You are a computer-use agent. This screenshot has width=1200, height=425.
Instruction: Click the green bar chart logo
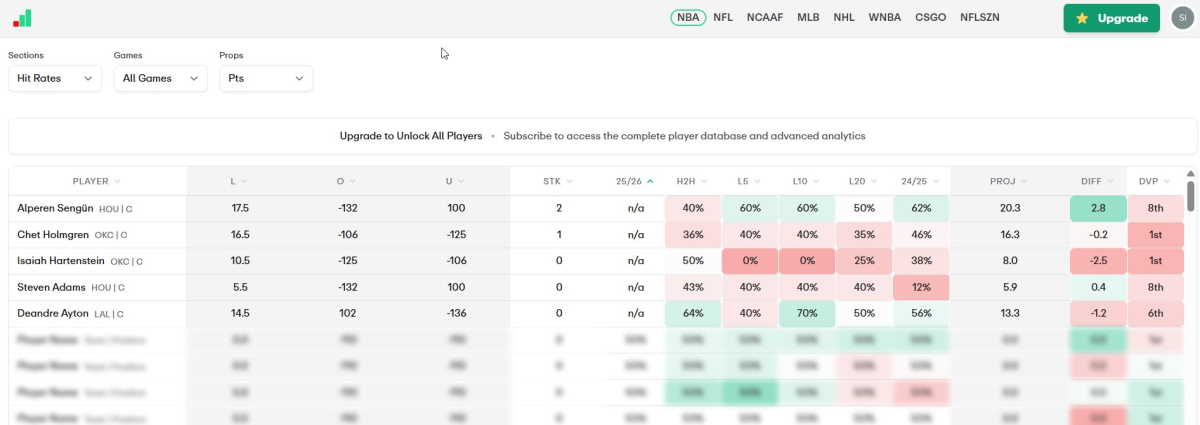click(x=22, y=18)
